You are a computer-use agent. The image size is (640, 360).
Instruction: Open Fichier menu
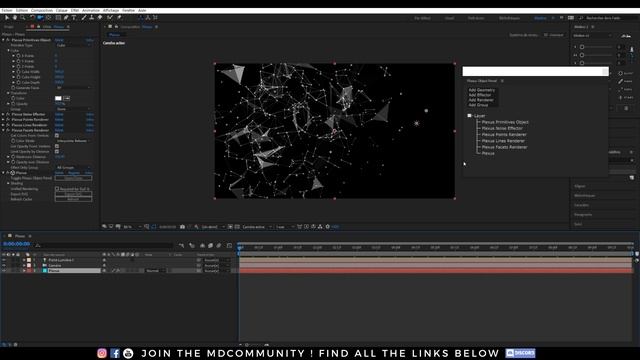(x=7, y=11)
